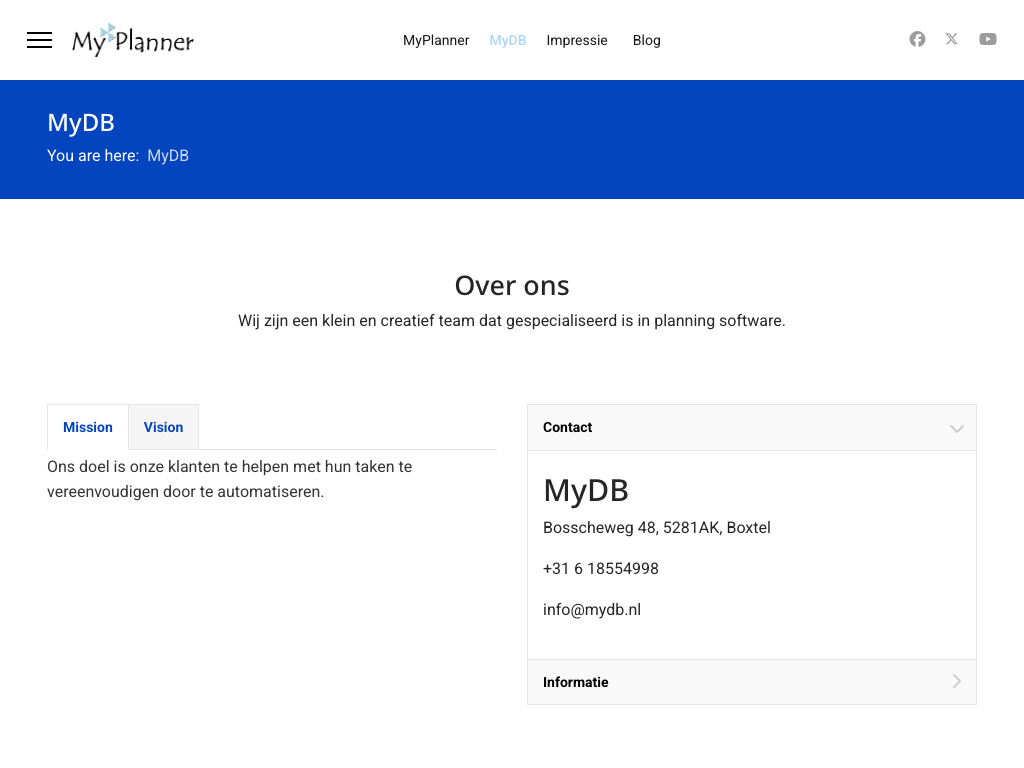1024x768 pixels.
Task: Open the hamburger menu
Action: (39, 40)
